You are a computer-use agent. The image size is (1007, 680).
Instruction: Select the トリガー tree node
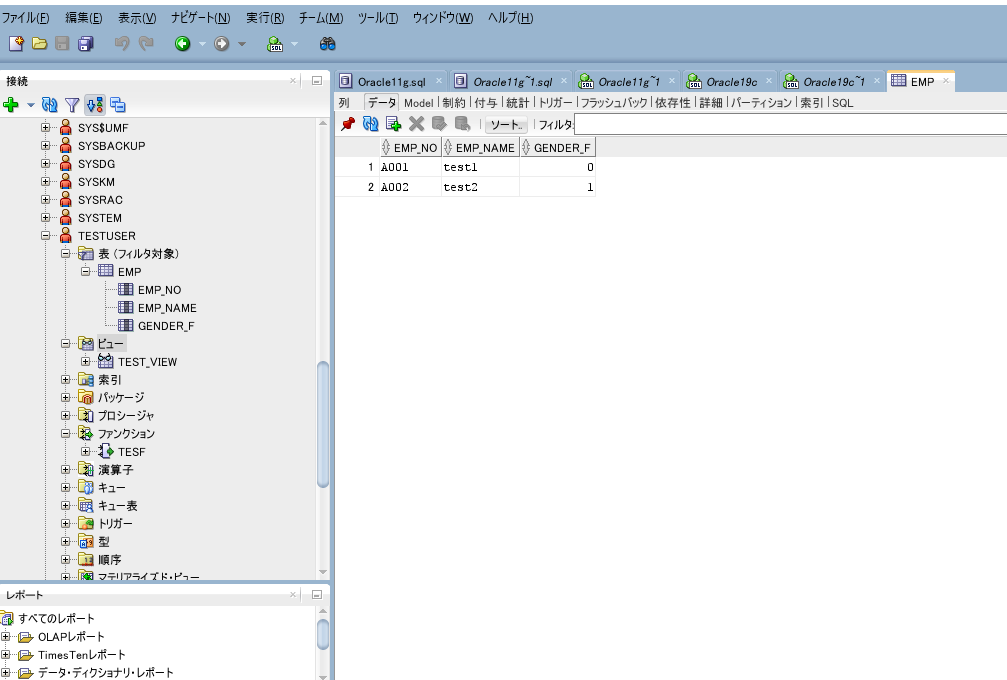115,524
